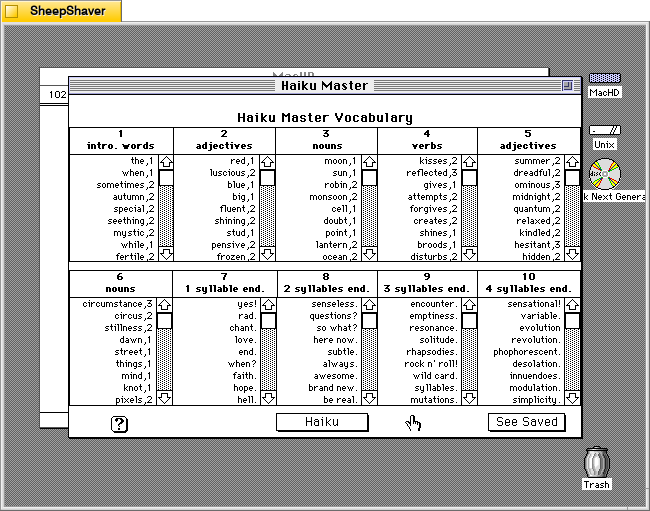650x511 pixels.
Task: Click scroll thumb of verbs list
Action: click(469, 177)
